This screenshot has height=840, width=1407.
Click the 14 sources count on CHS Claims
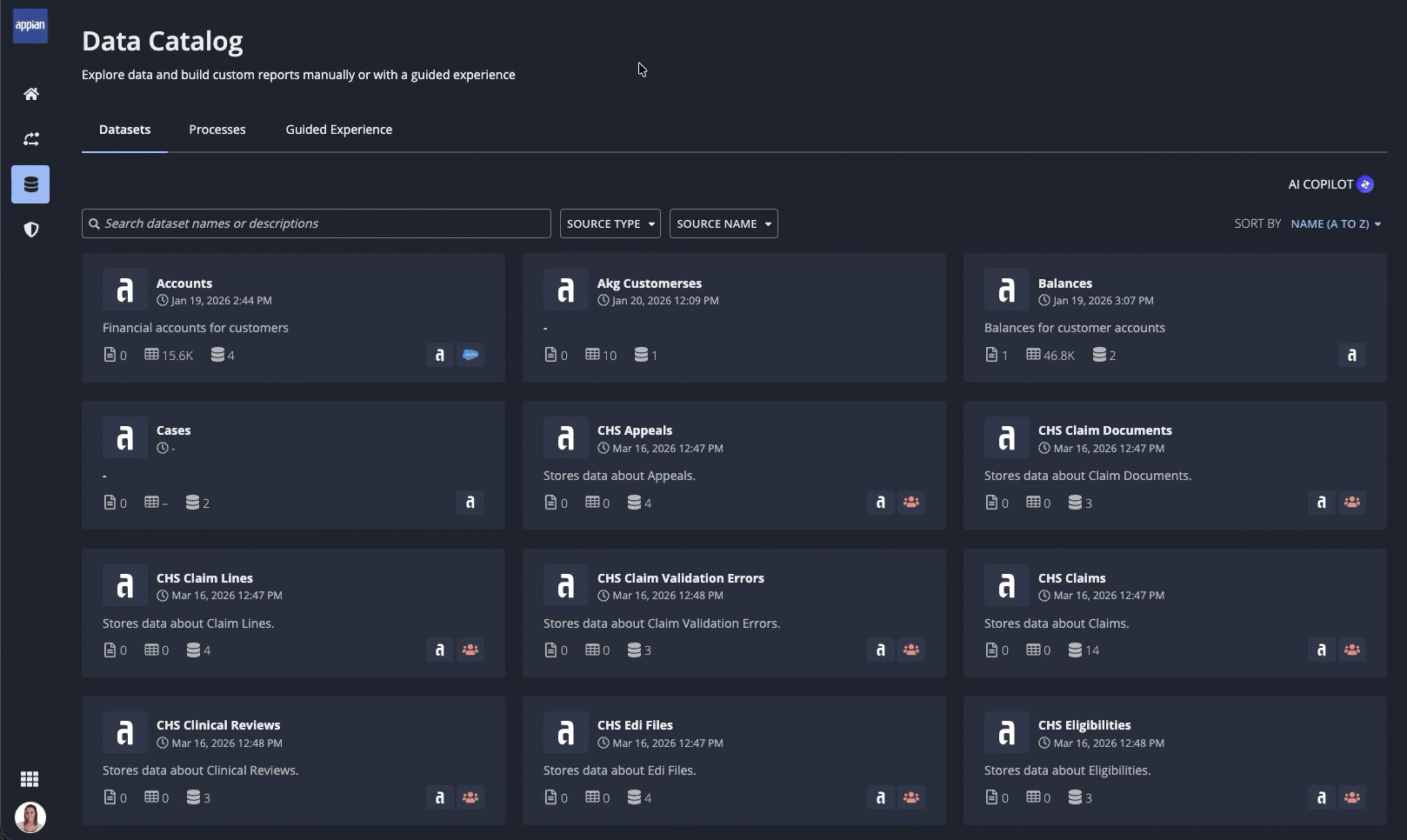(1084, 650)
